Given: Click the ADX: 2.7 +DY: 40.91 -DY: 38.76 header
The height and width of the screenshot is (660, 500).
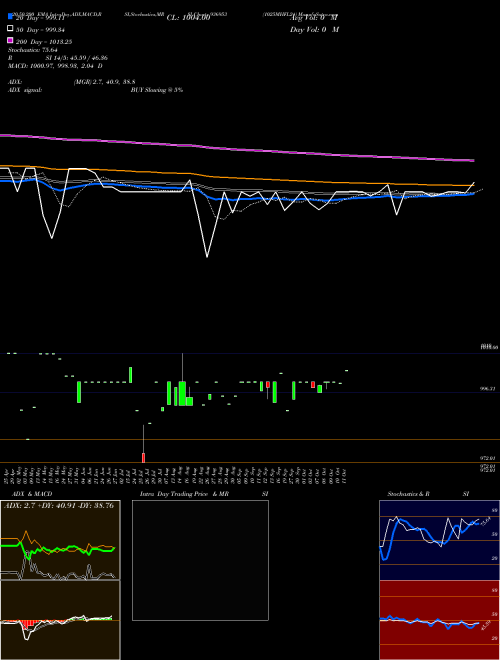Looking at the screenshot, I should [x=59, y=506].
